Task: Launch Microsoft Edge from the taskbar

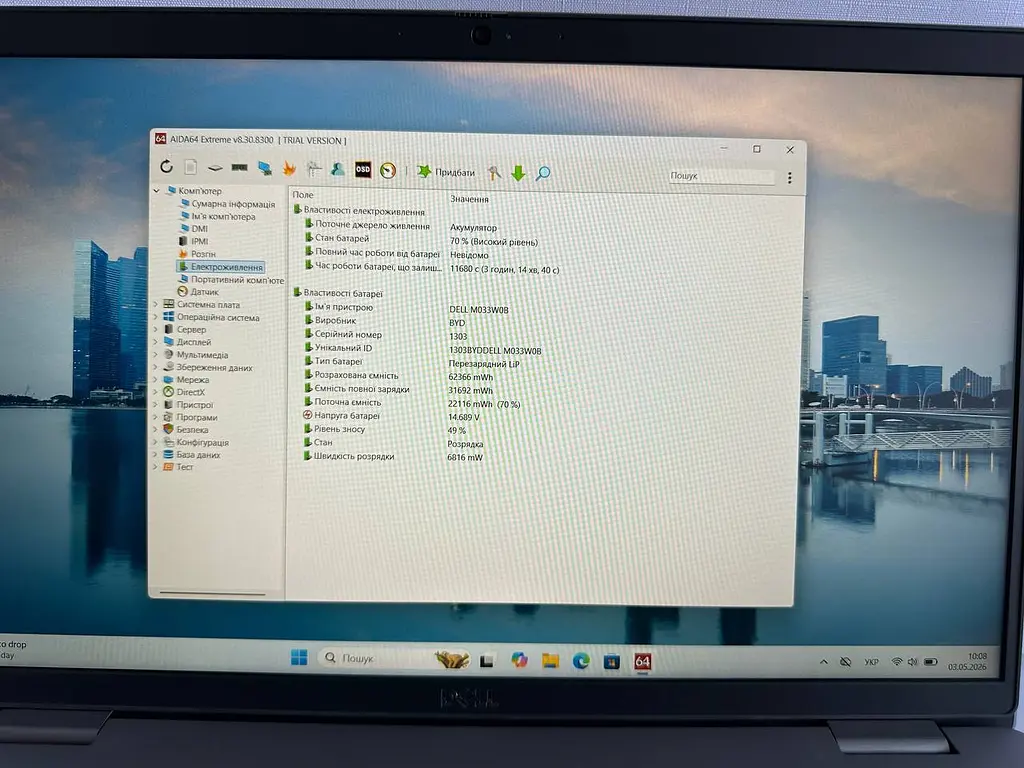Action: [581, 662]
